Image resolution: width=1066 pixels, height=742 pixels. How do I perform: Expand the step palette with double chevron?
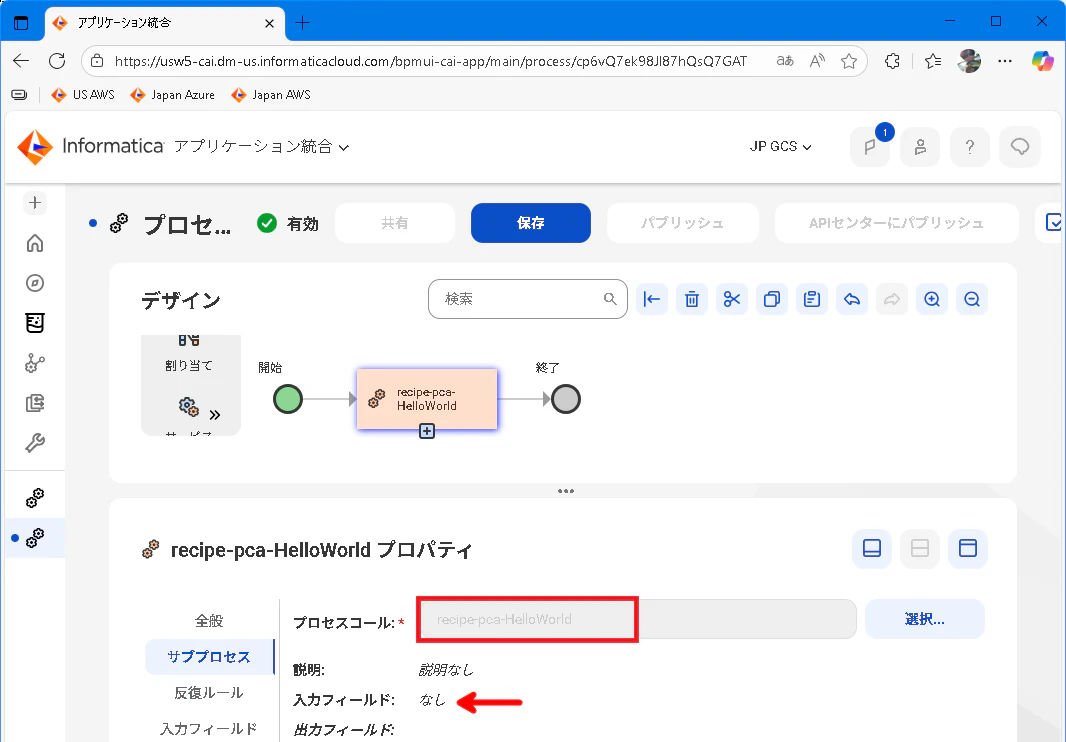(x=215, y=415)
